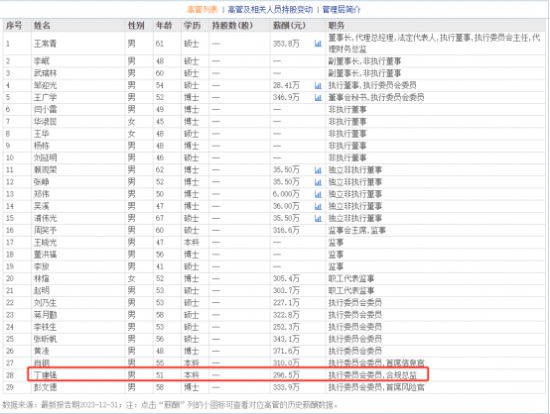Switch to the 高管列表 tab

(202, 9)
